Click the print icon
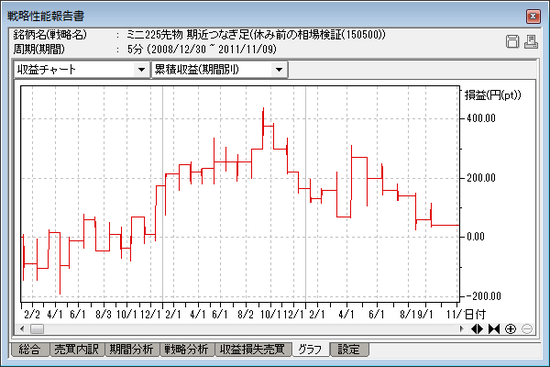The height and width of the screenshot is (367, 550). (531, 42)
